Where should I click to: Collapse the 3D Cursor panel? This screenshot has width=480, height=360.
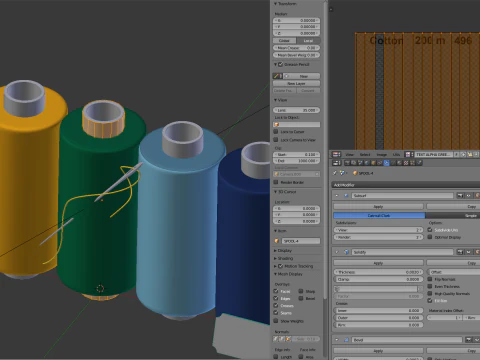pyautogui.click(x=275, y=192)
